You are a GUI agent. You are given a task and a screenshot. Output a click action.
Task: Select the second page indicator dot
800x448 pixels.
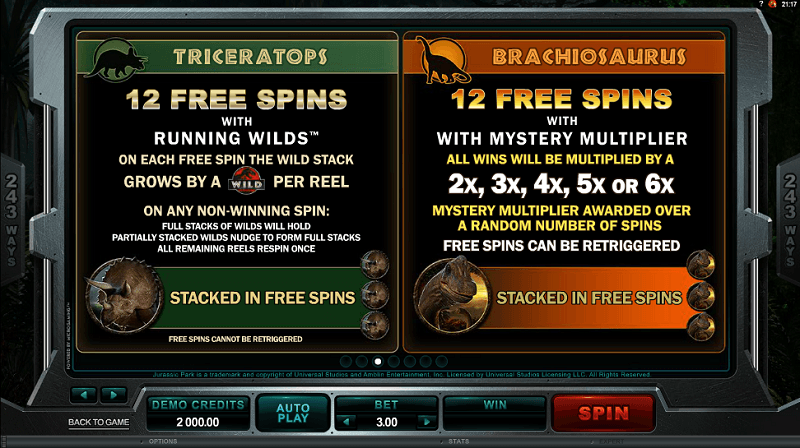pos(362,361)
